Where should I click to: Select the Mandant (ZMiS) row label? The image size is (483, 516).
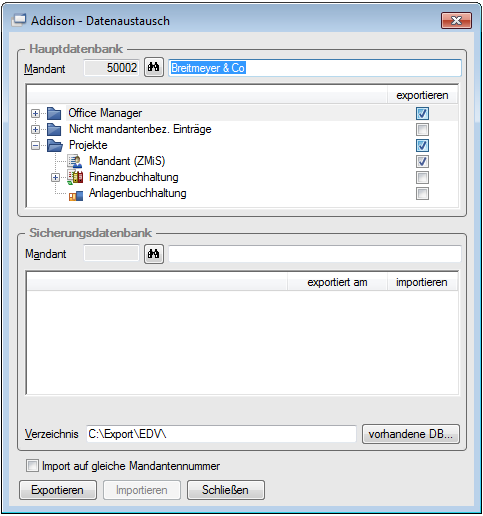pyautogui.click(x=127, y=161)
